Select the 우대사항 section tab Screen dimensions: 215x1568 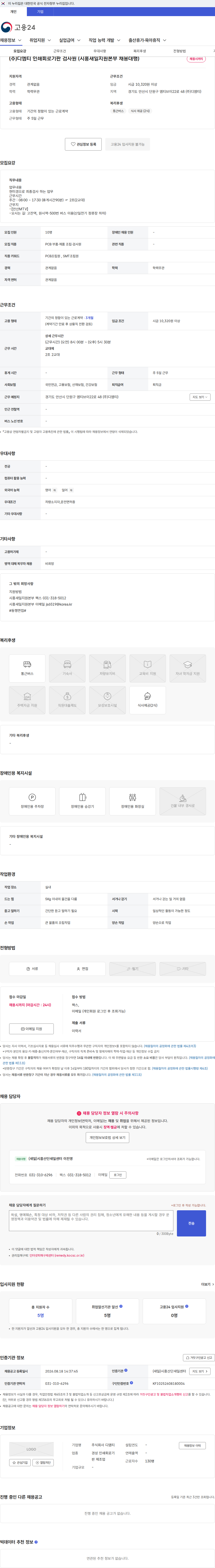point(100,51)
